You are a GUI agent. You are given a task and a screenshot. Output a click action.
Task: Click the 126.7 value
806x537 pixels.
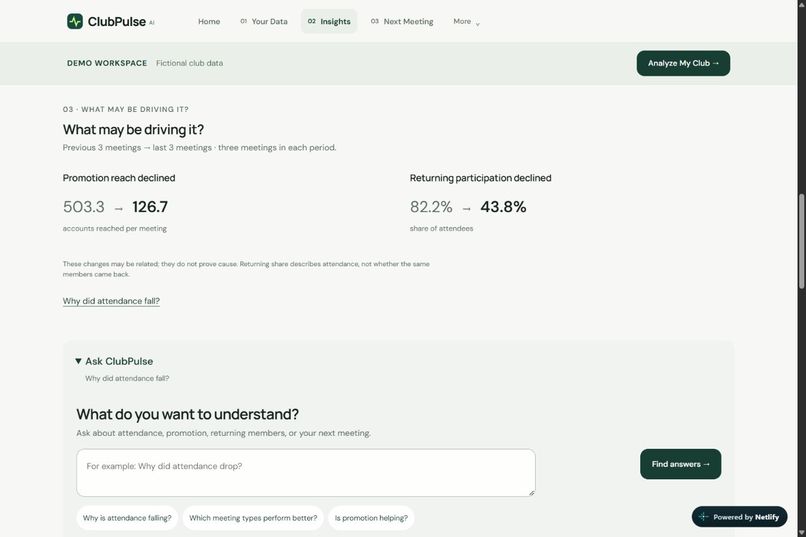(150, 207)
